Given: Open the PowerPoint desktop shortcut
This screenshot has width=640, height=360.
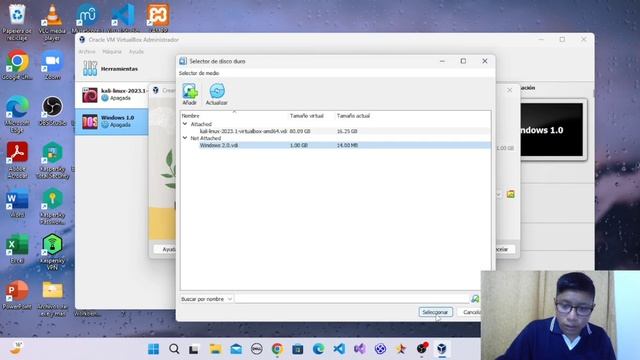Looking at the screenshot, I should click(x=17, y=295).
